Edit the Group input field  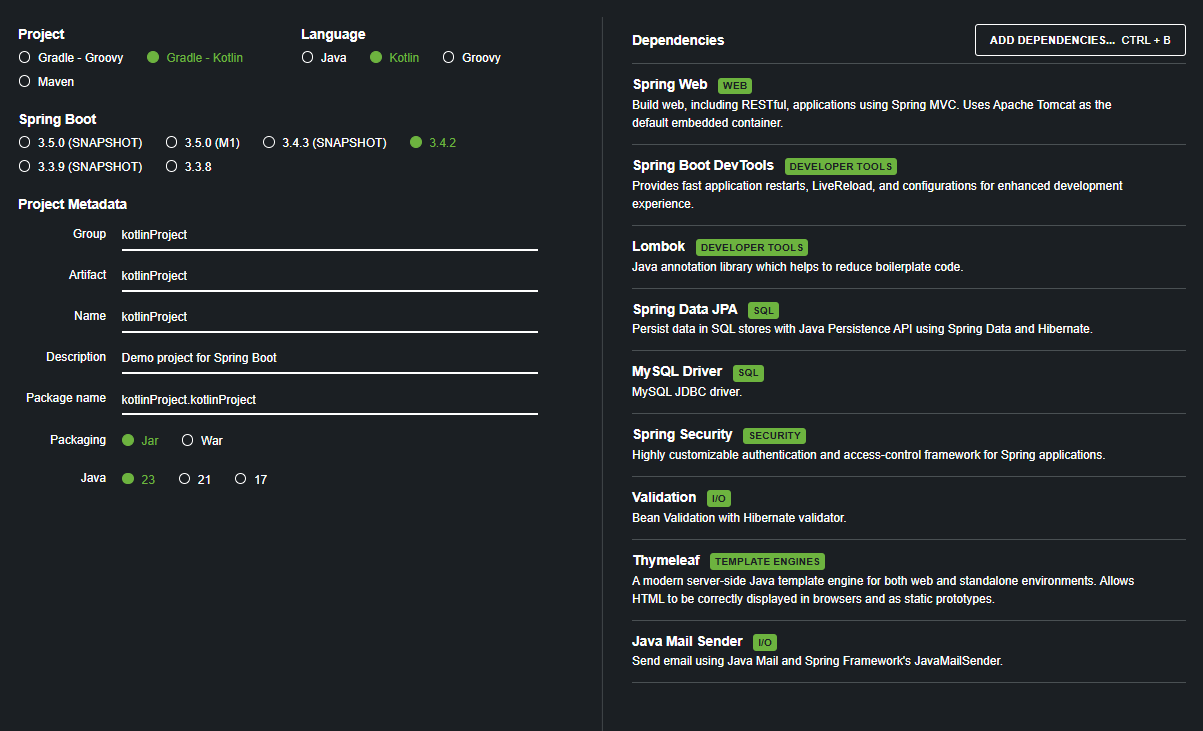pos(328,236)
